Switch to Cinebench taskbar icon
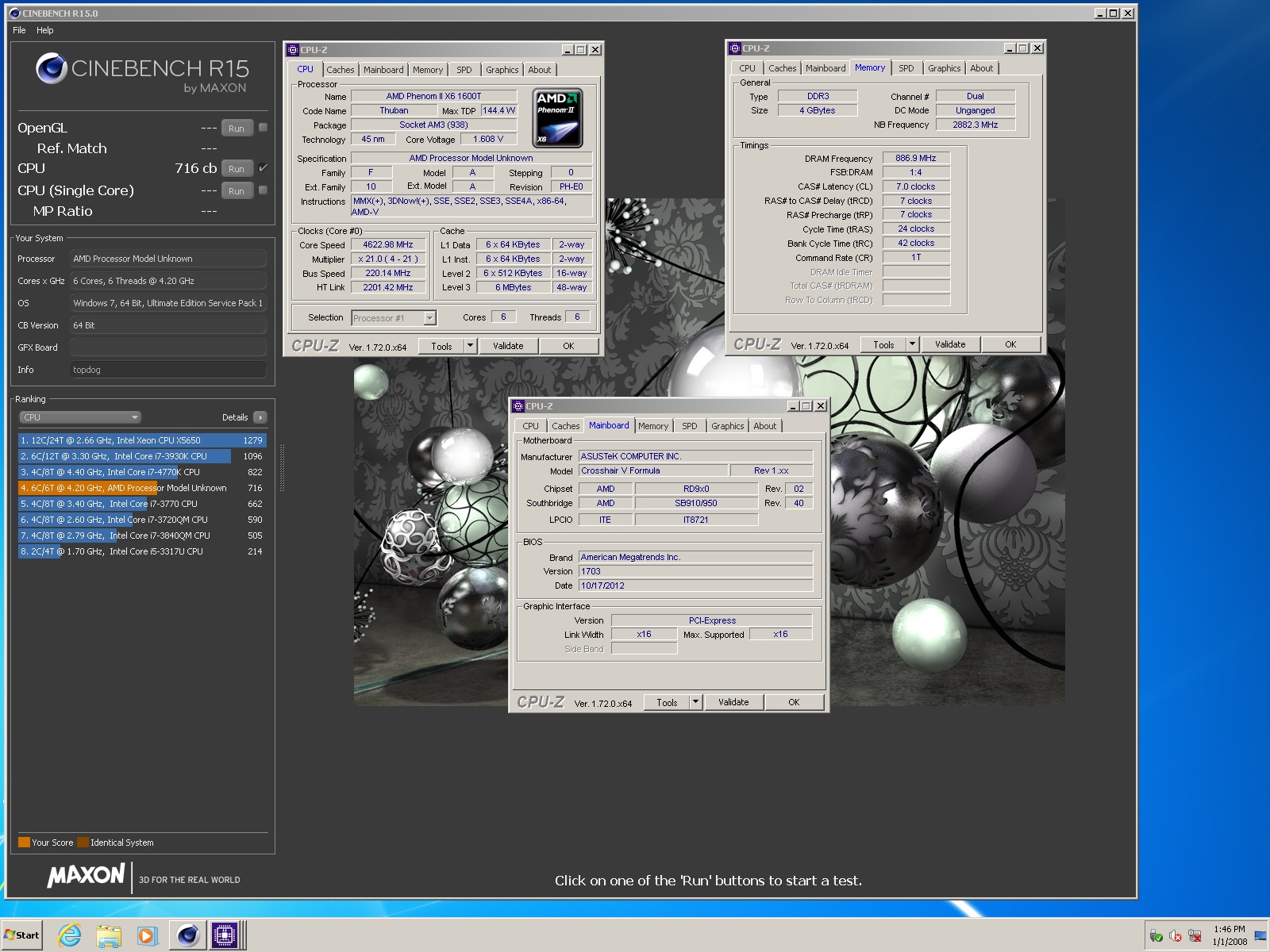Image resolution: width=1270 pixels, height=952 pixels. point(187,935)
